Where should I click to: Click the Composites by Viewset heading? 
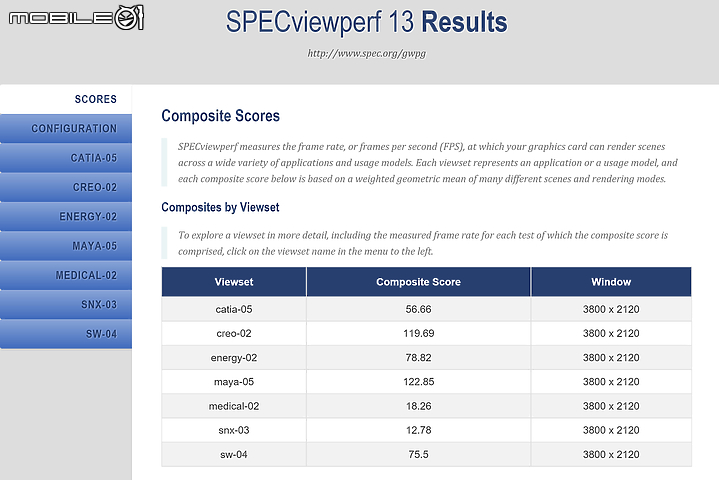tap(220, 207)
